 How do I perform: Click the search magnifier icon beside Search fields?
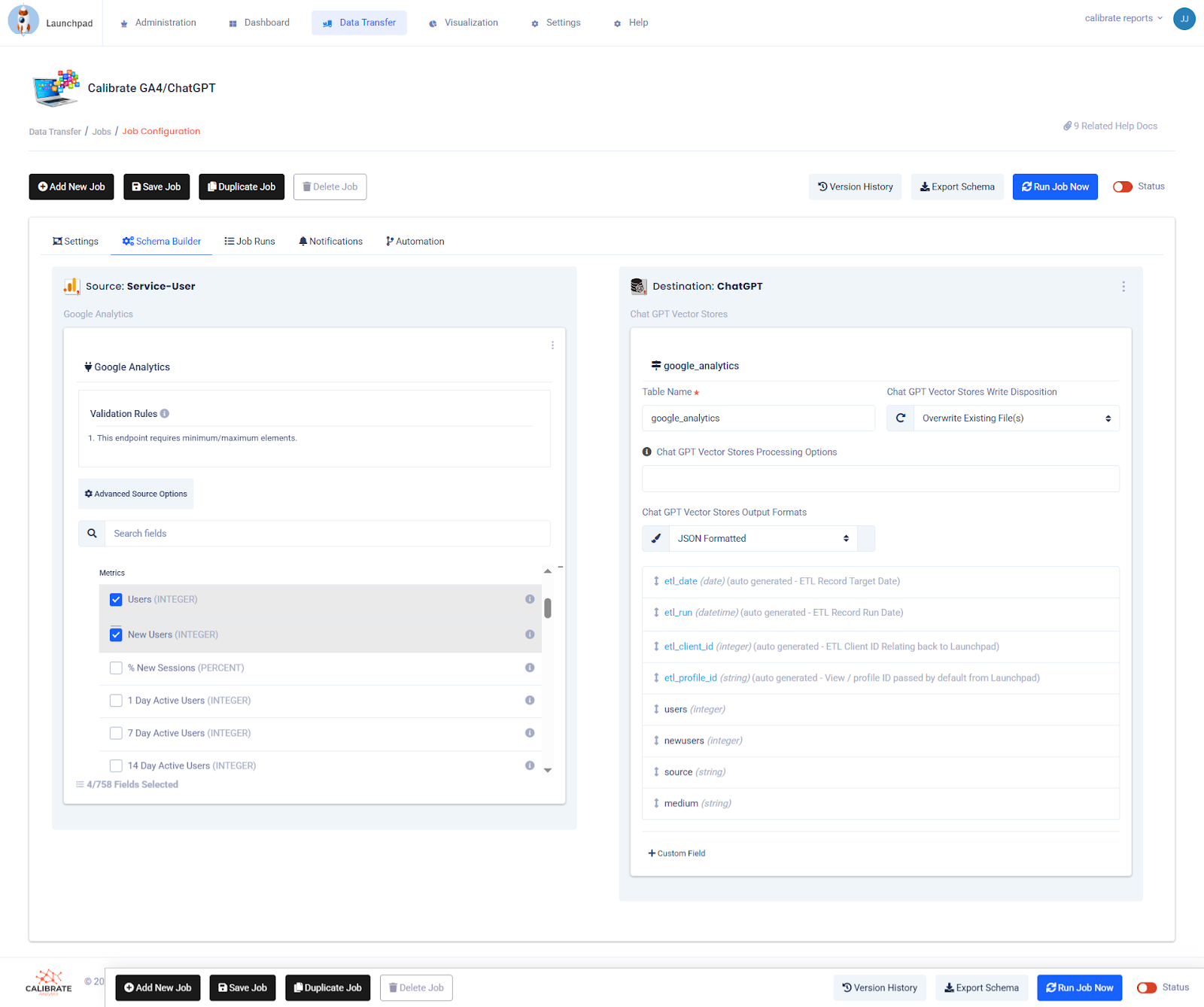coord(92,534)
